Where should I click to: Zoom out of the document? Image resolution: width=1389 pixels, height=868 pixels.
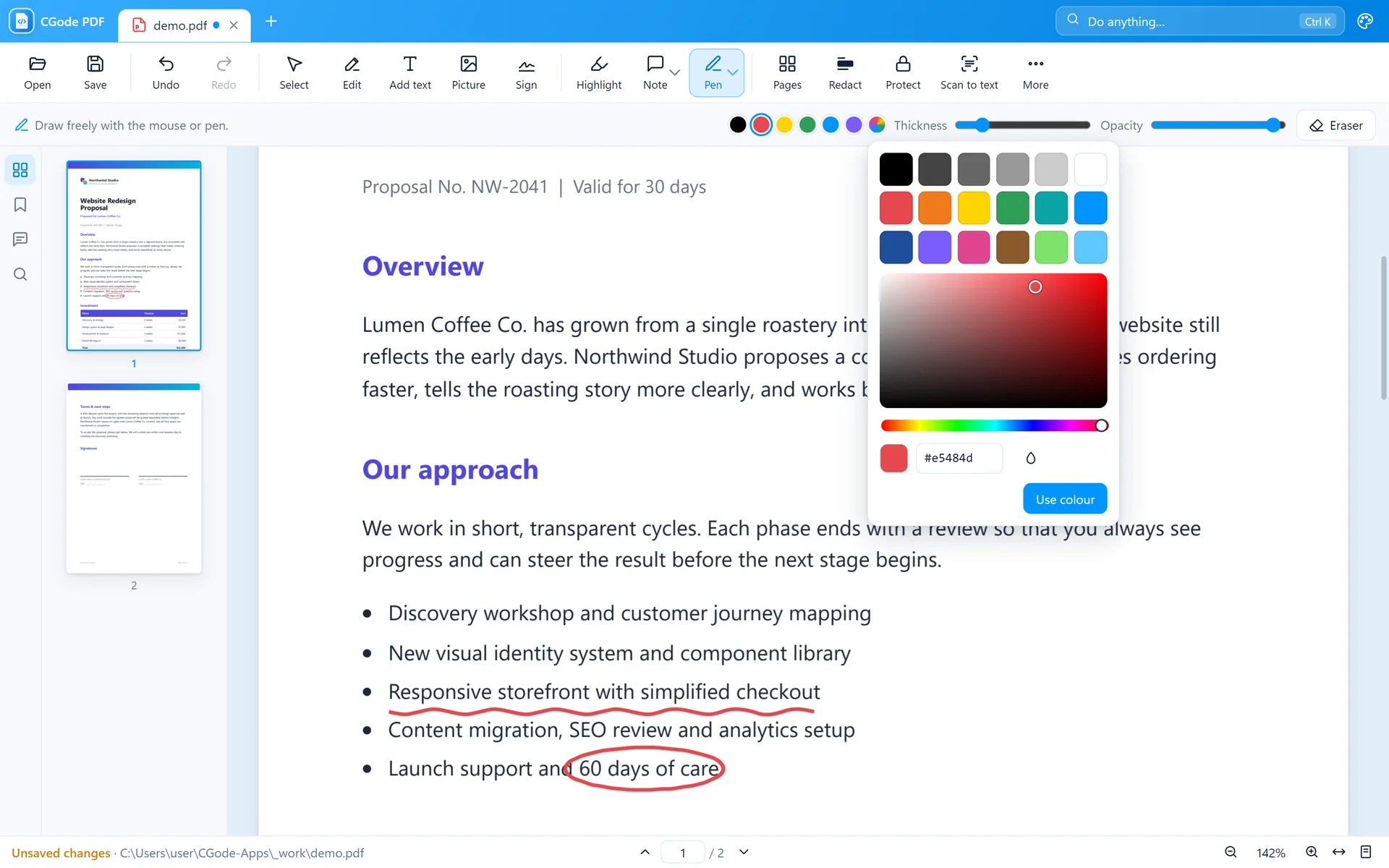coord(1231,852)
